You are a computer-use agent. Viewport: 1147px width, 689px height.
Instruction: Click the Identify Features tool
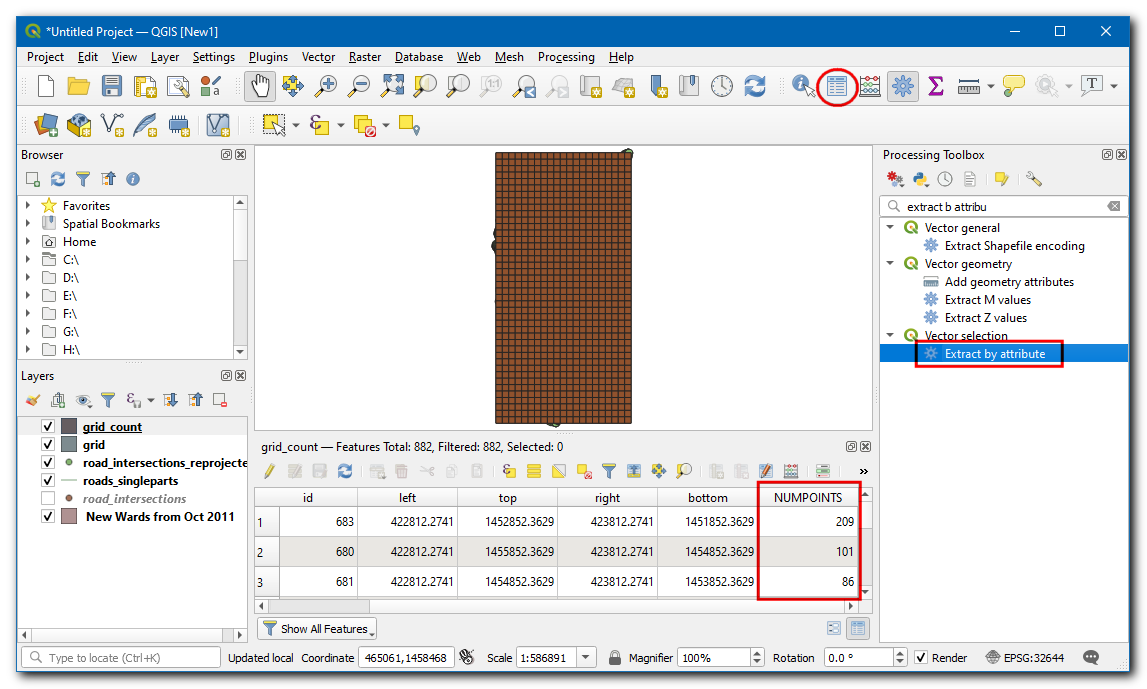pyautogui.click(x=804, y=87)
